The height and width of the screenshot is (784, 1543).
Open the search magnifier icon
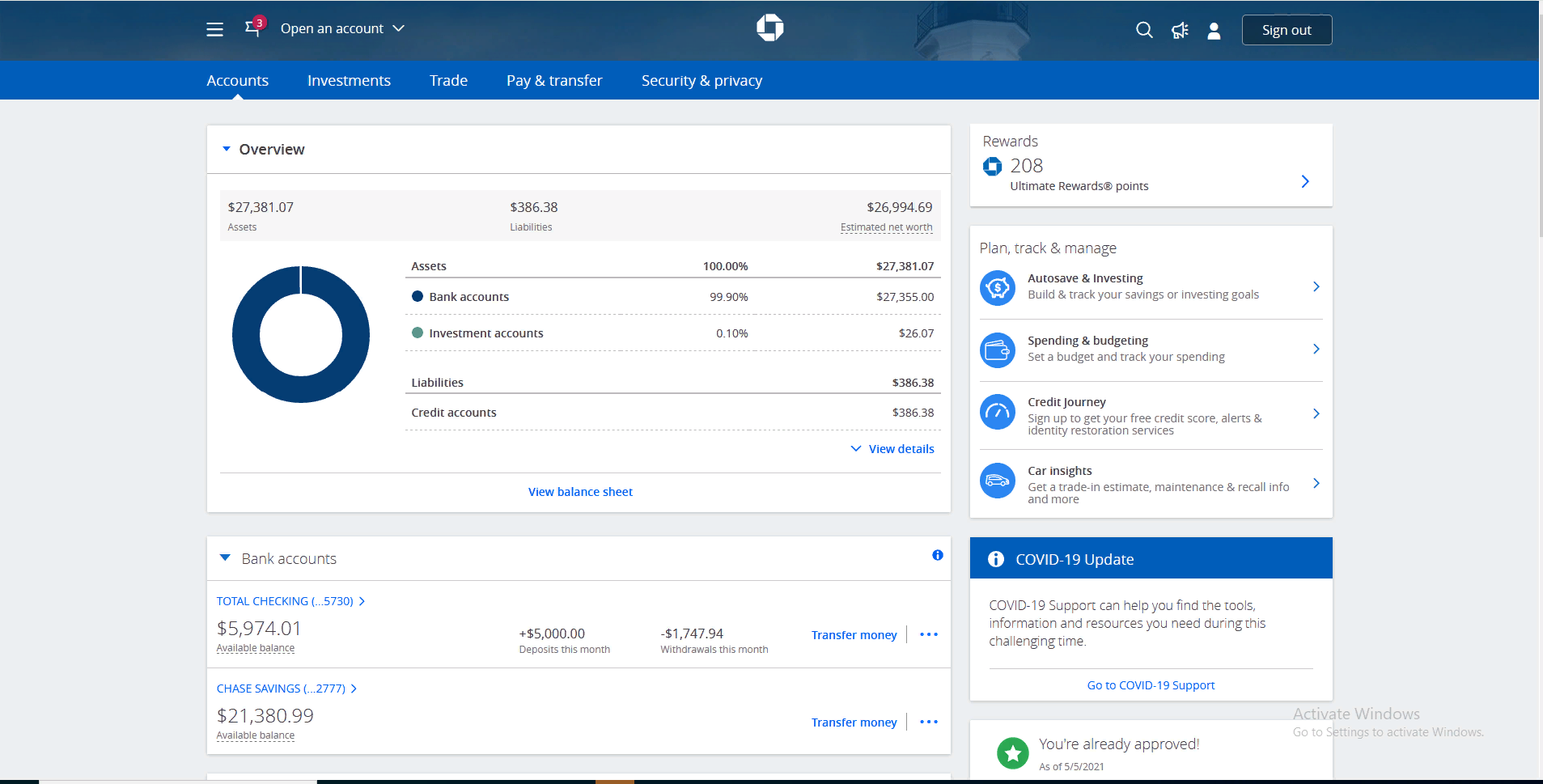1143,30
